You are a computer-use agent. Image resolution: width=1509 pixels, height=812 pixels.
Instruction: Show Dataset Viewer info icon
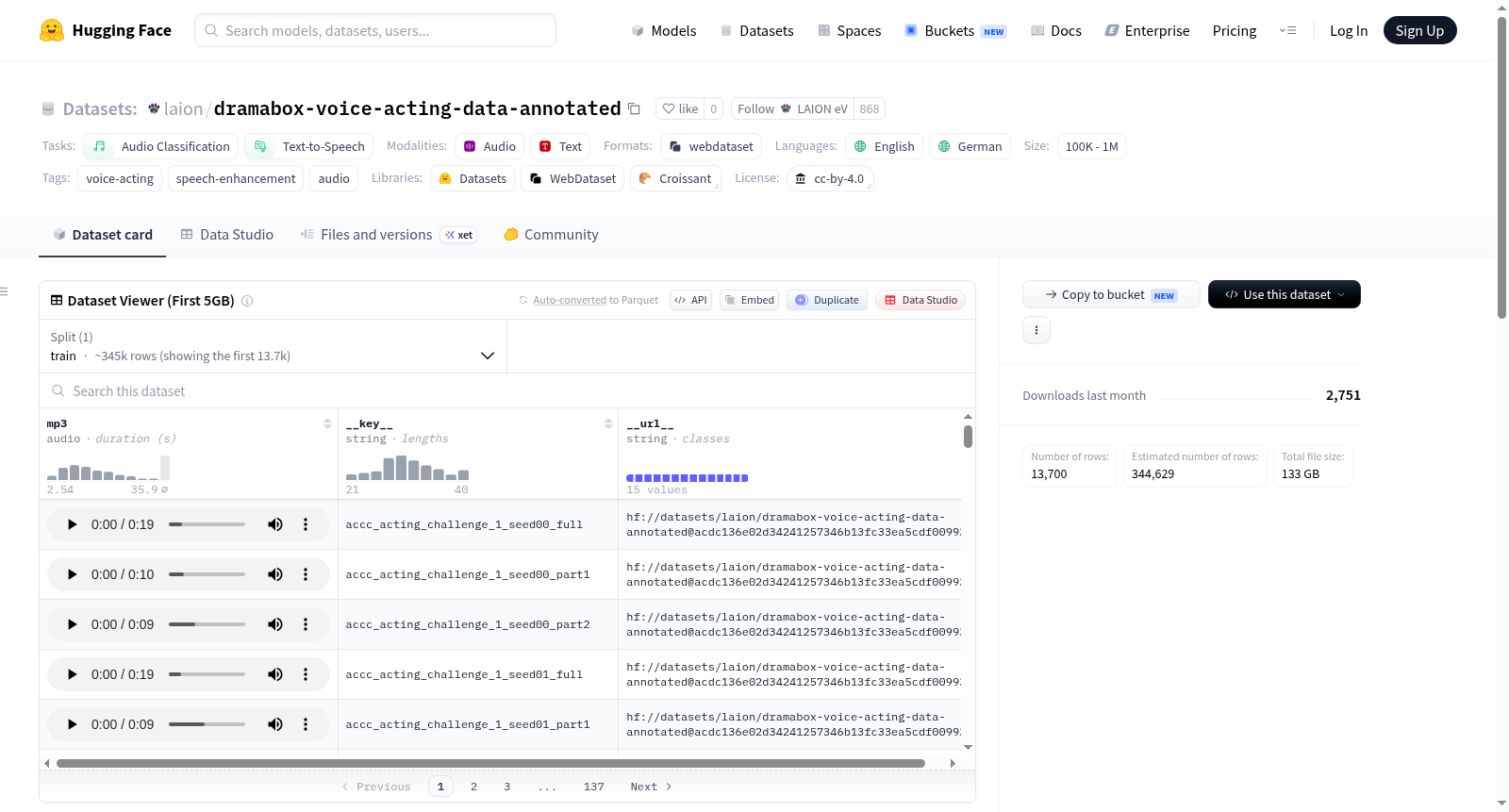tap(247, 301)
